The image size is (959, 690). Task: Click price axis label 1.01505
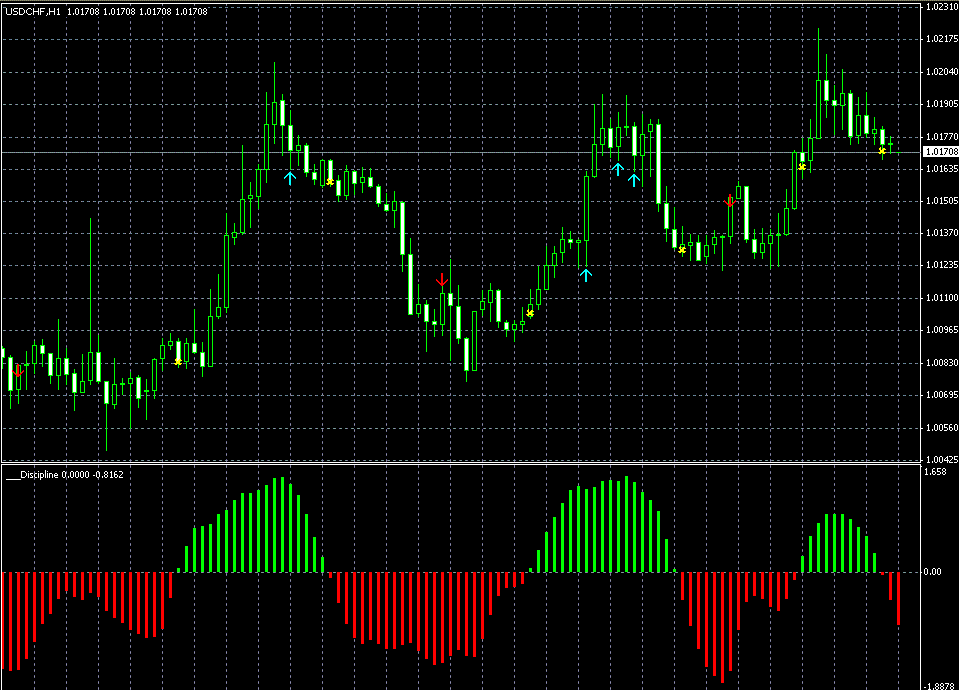pyautogui.click(x=942, y=201)
